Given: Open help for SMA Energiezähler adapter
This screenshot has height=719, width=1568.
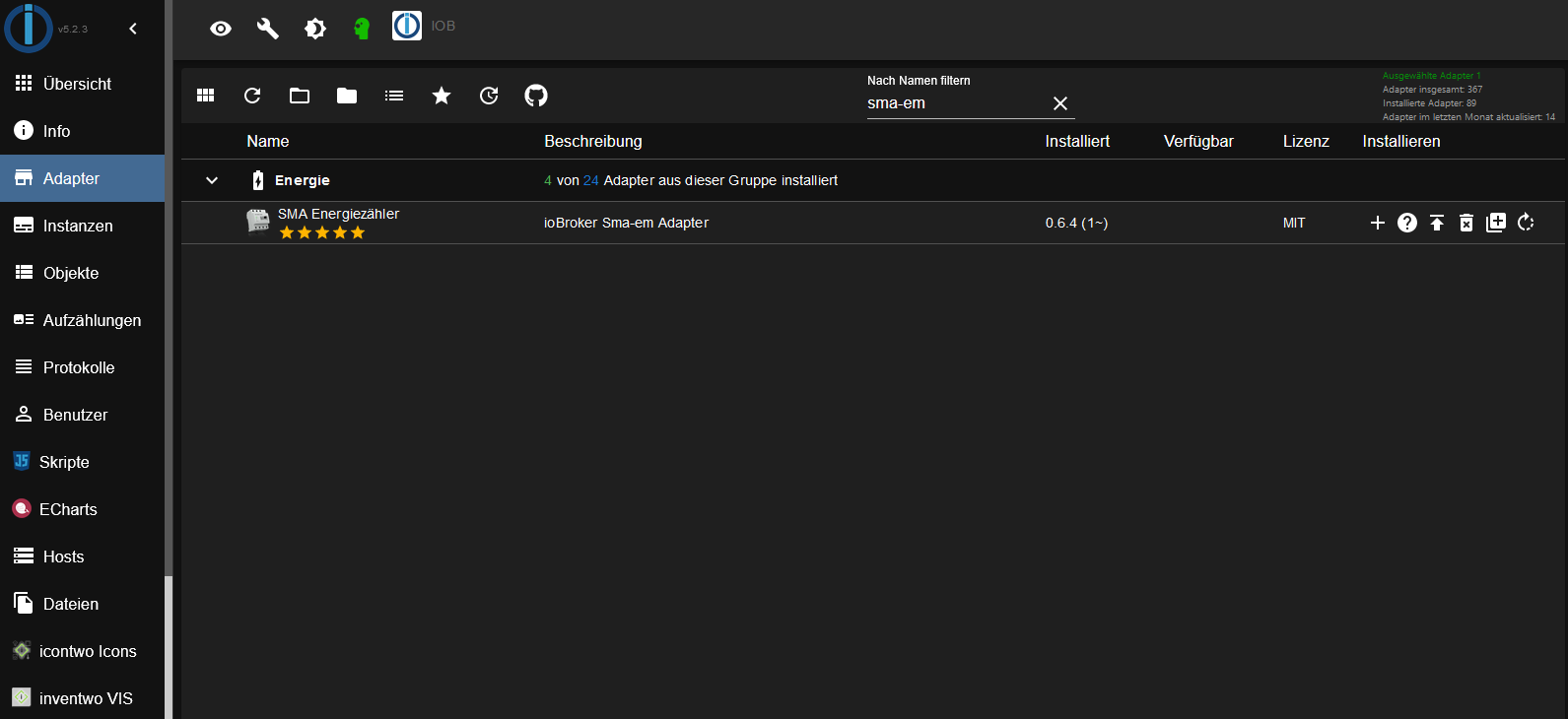Looking at the screenshot, I should coord(1407,223).
